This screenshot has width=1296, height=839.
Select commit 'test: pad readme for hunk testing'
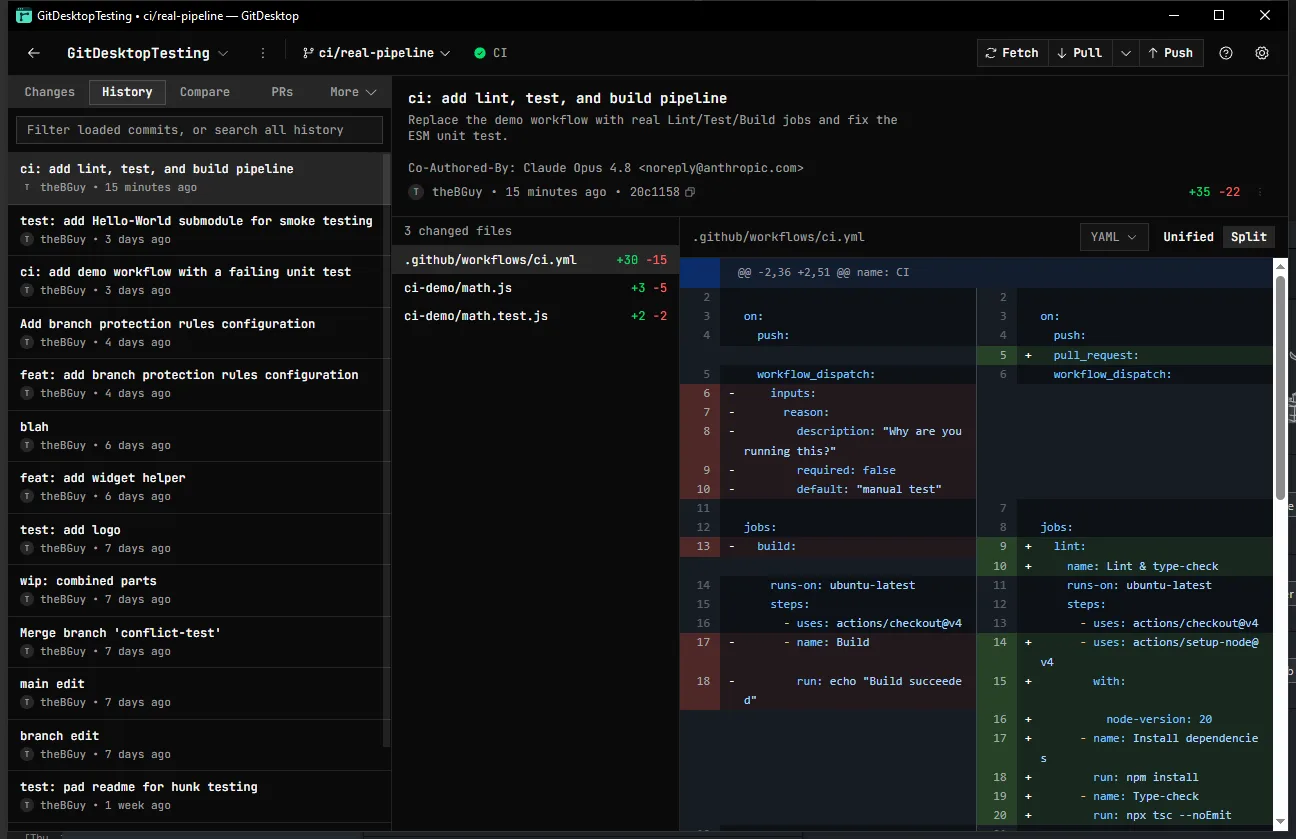195,796
